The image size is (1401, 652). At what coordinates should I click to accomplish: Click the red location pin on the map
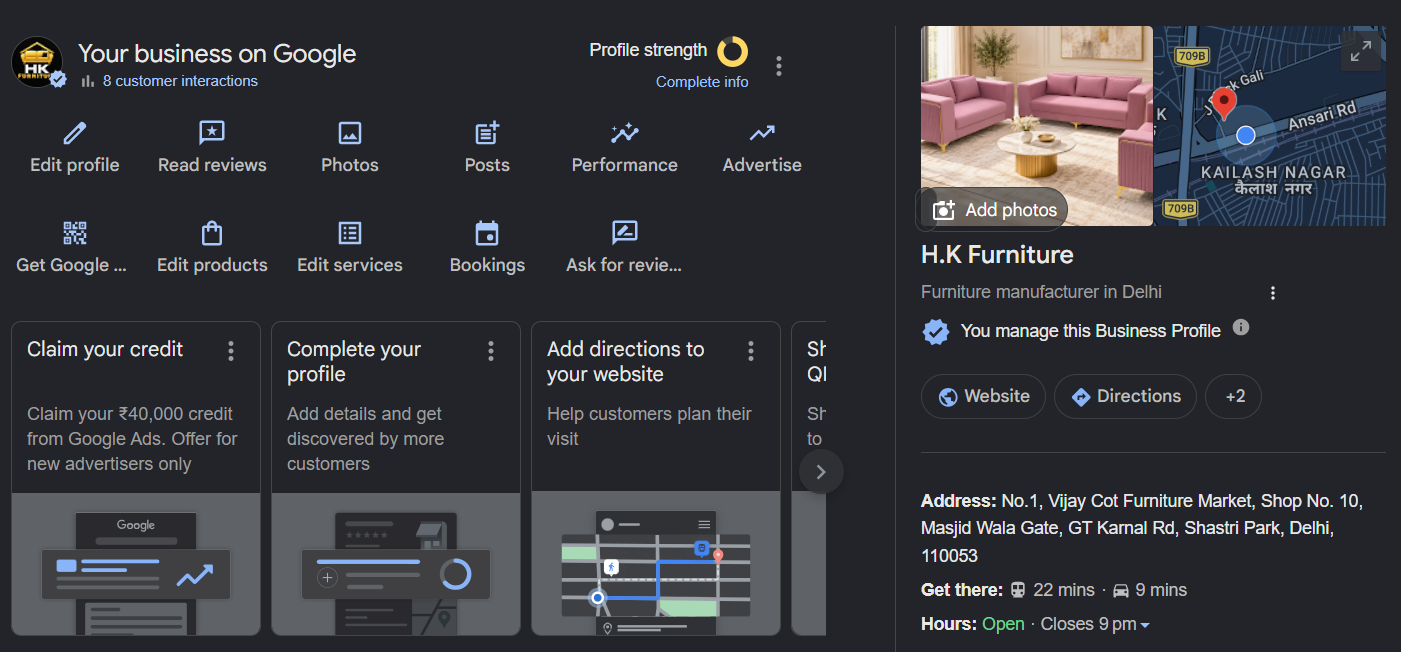(1223, 103)
